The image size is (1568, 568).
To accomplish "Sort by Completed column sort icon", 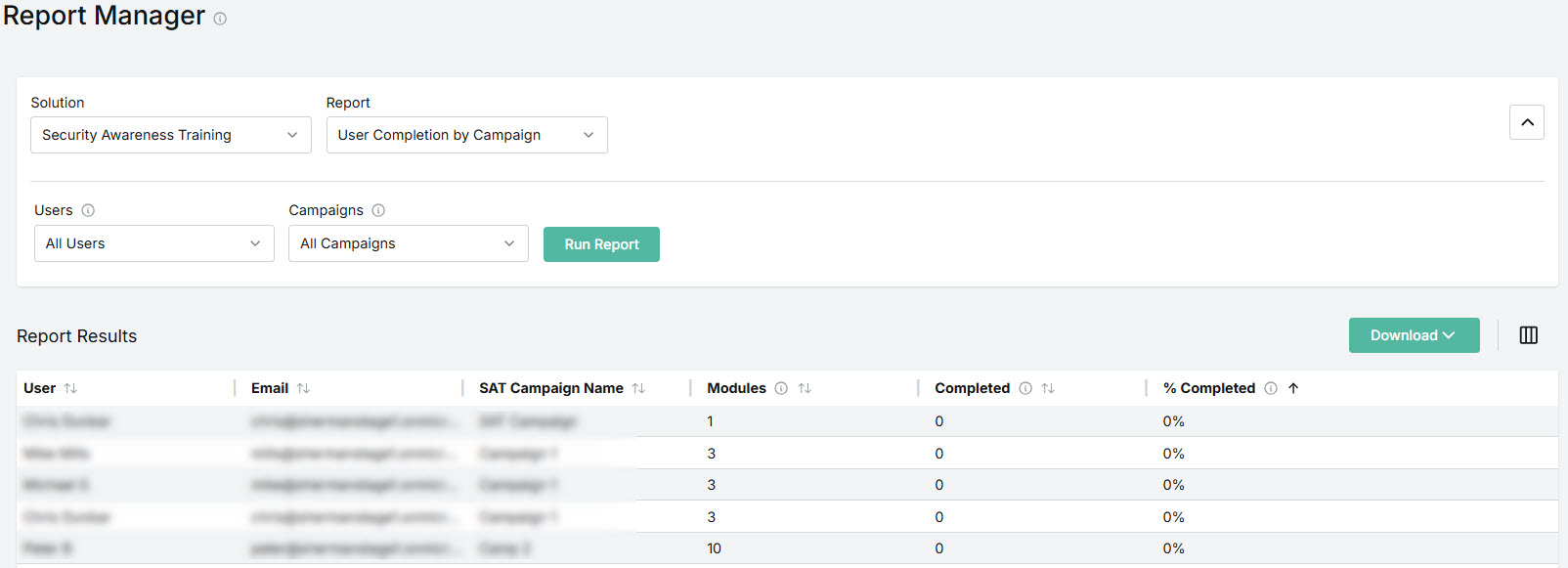I will (1048, 388).
